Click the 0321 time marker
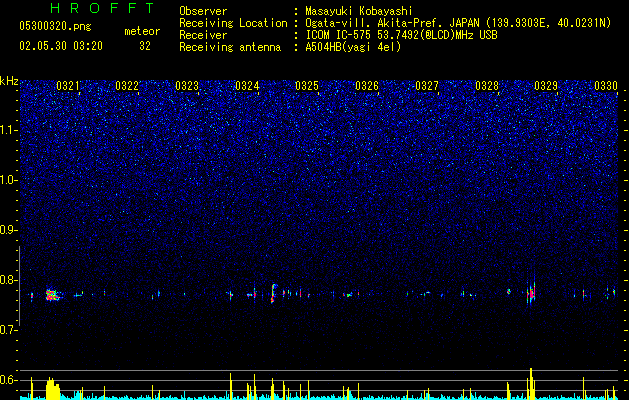 (68, 86)
